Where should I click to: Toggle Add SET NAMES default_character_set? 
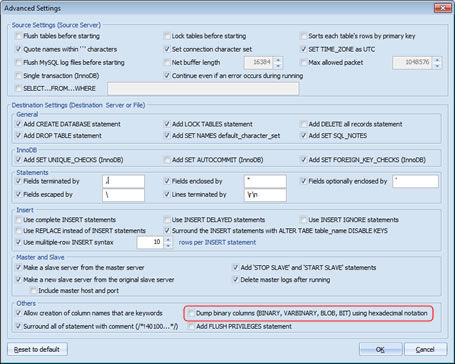tap(167, 136)
